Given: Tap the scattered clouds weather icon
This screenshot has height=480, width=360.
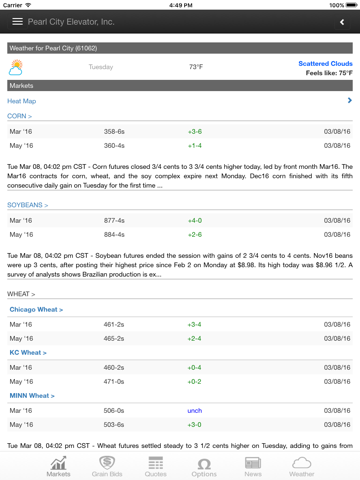Looking at the screenshot, I should [x=16, y=67].
